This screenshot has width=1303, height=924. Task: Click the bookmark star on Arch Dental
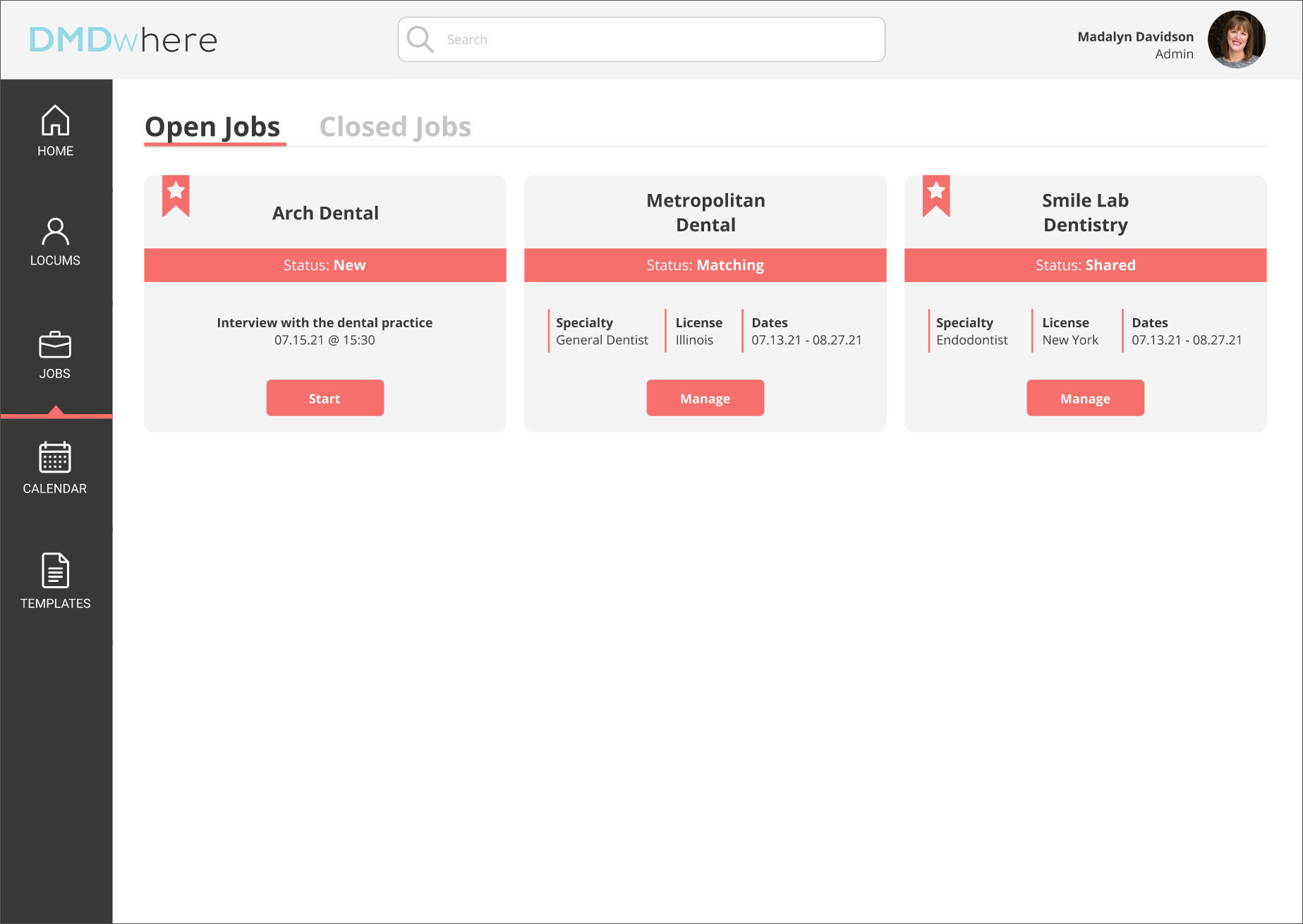[176, 195]
